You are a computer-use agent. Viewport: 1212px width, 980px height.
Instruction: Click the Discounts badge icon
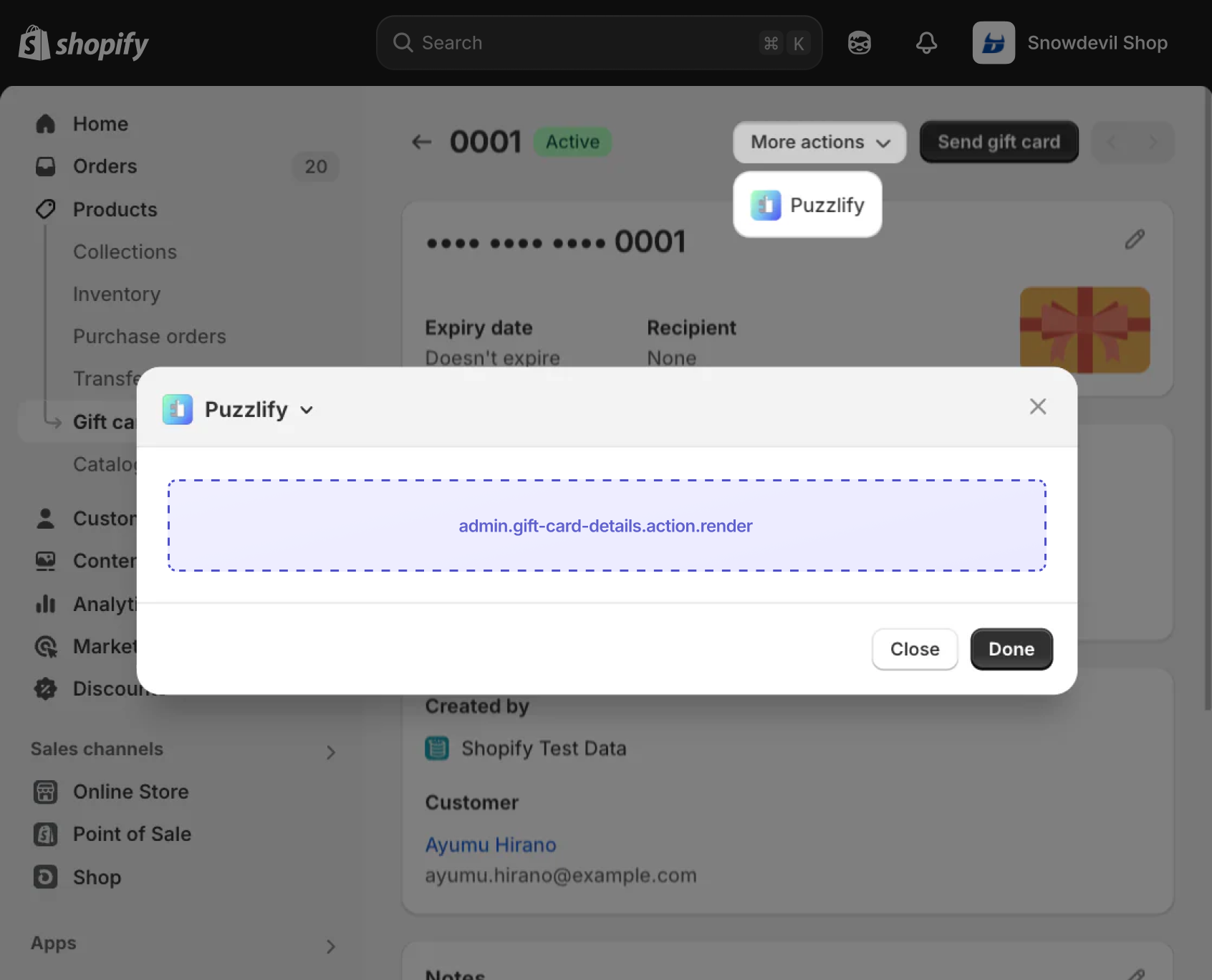45,689
